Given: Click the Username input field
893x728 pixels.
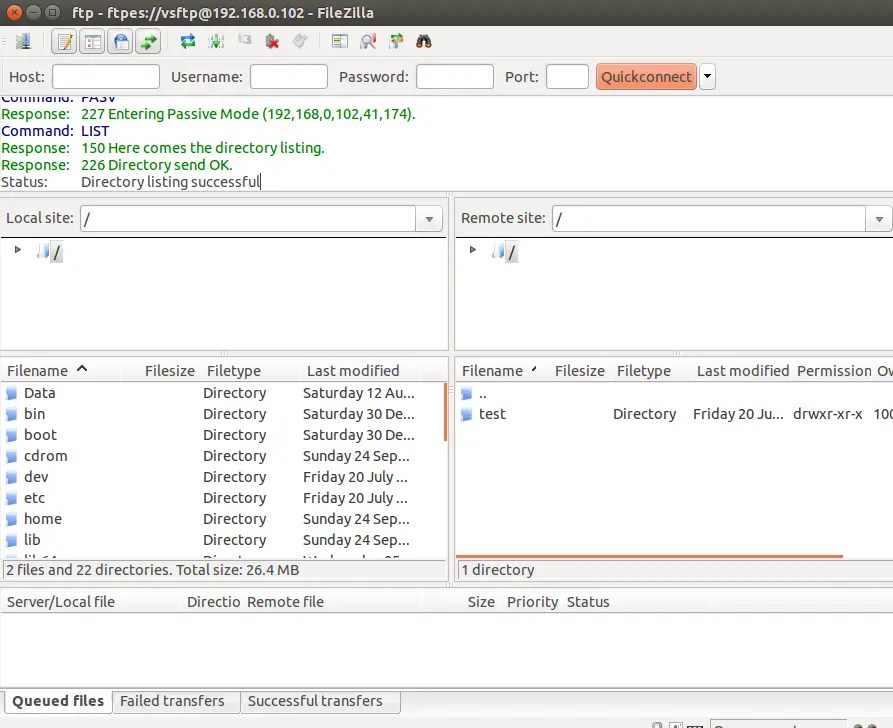Looking at the screenshot, I should [x=289, y=76].
